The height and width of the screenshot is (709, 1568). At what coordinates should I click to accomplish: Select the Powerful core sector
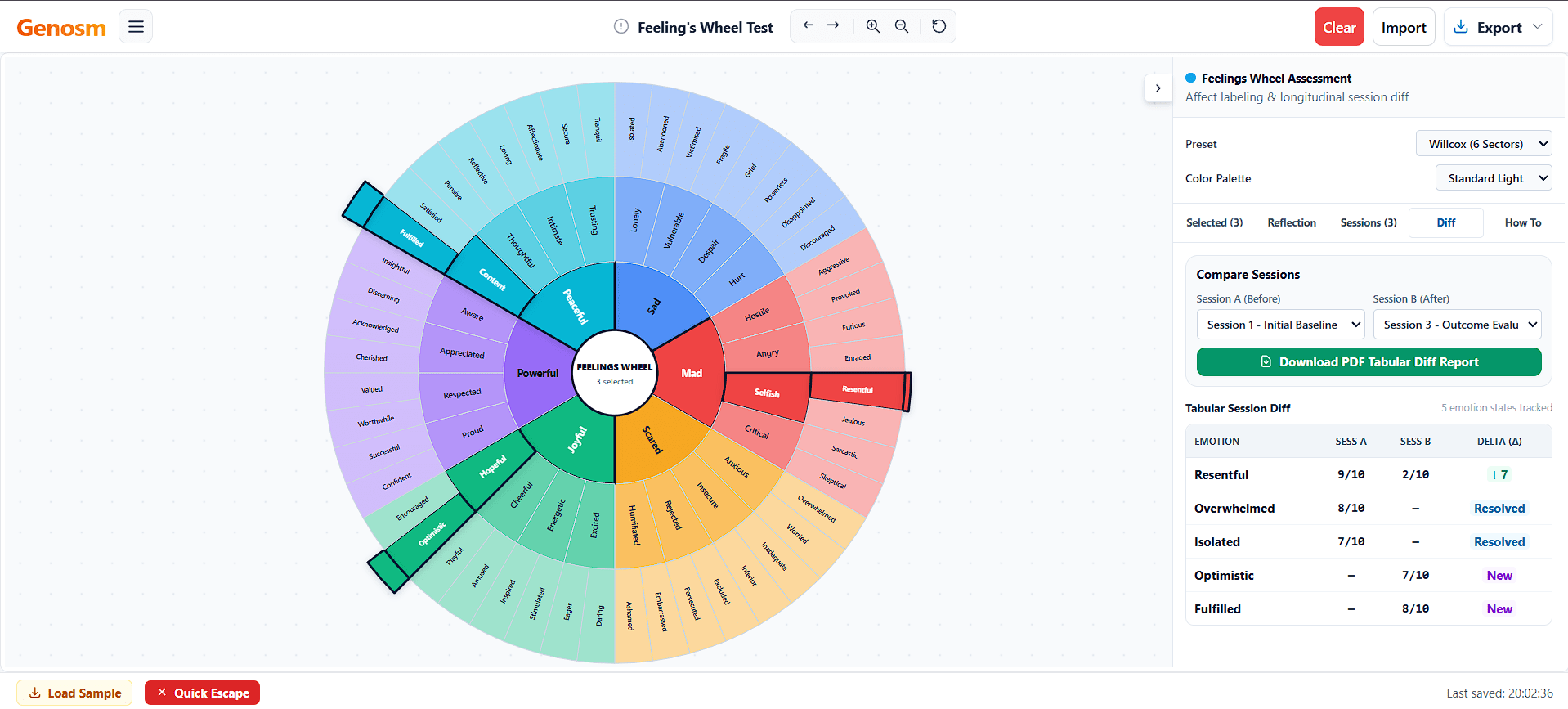click(538, 373)
